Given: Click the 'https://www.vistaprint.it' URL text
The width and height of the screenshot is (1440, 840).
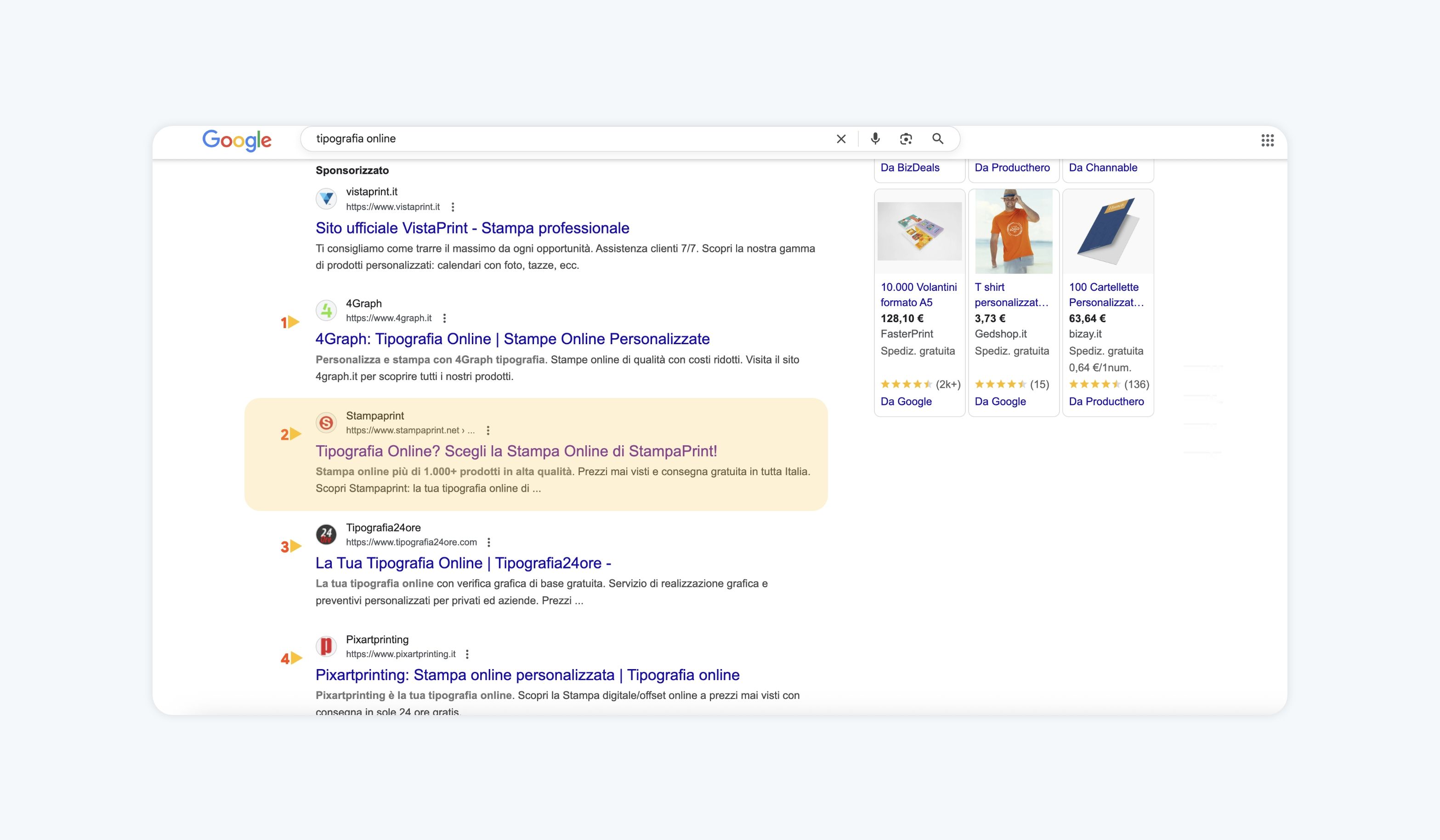Looking at the screenshot, I should pos(392,207).
